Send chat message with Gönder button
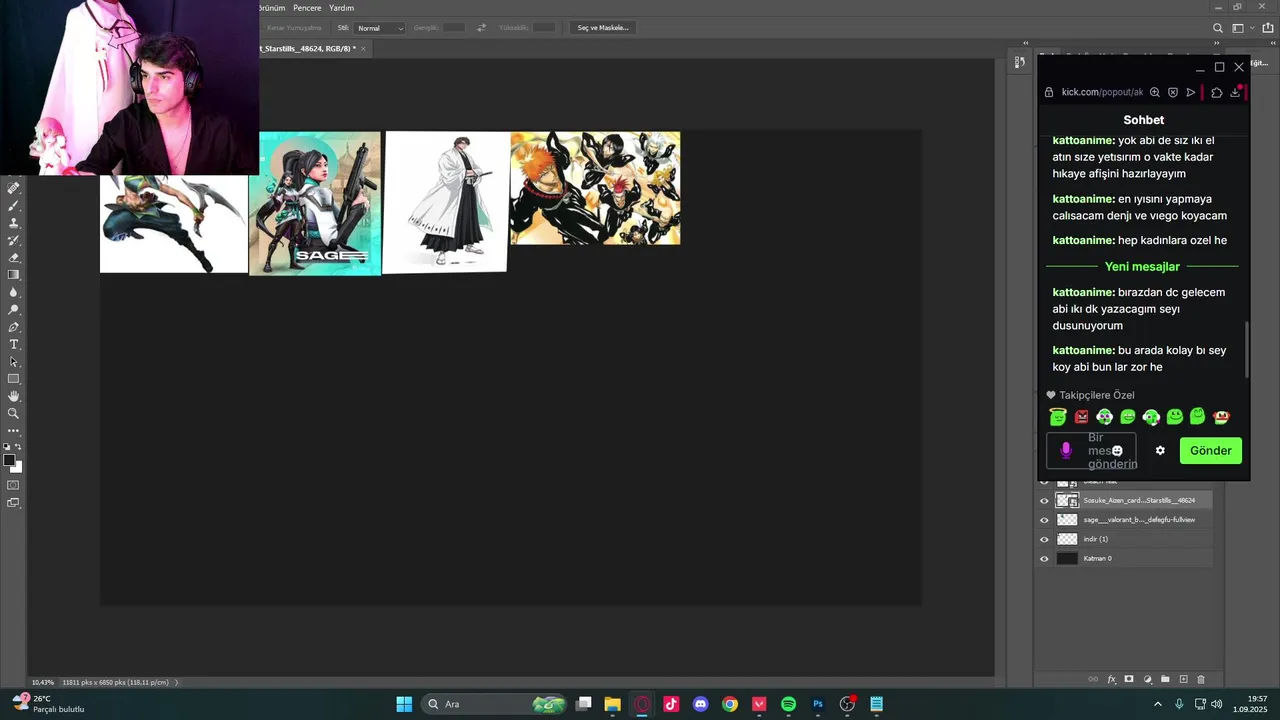 1211,451
